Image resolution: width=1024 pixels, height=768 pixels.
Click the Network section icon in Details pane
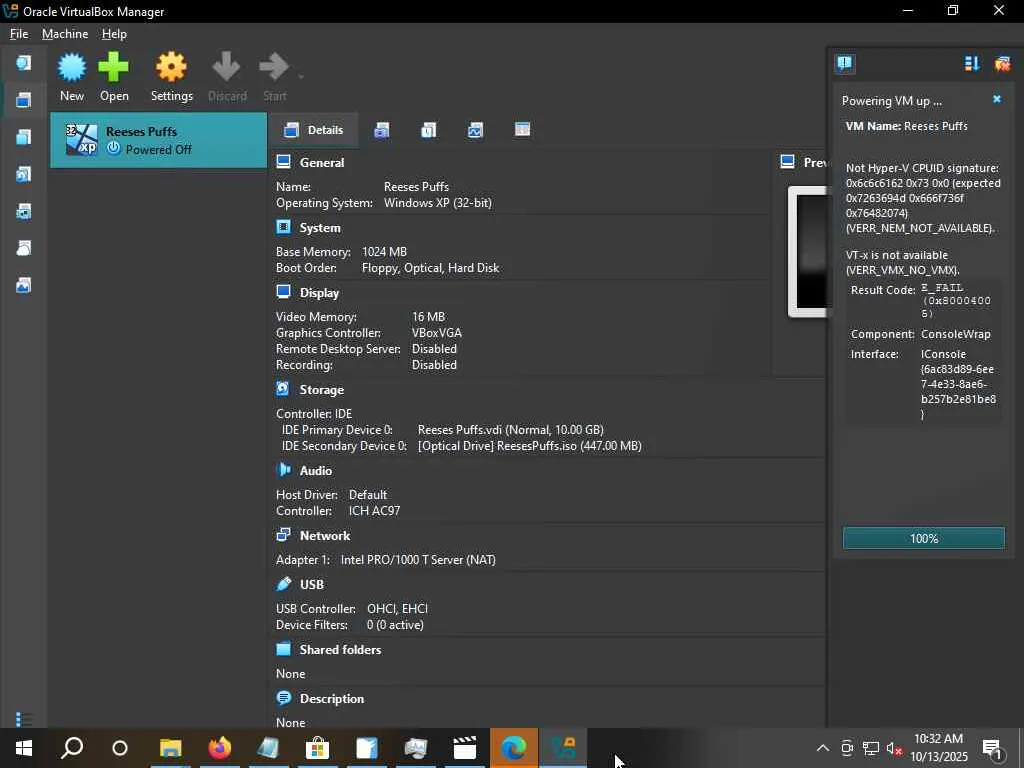coord(283,535)
